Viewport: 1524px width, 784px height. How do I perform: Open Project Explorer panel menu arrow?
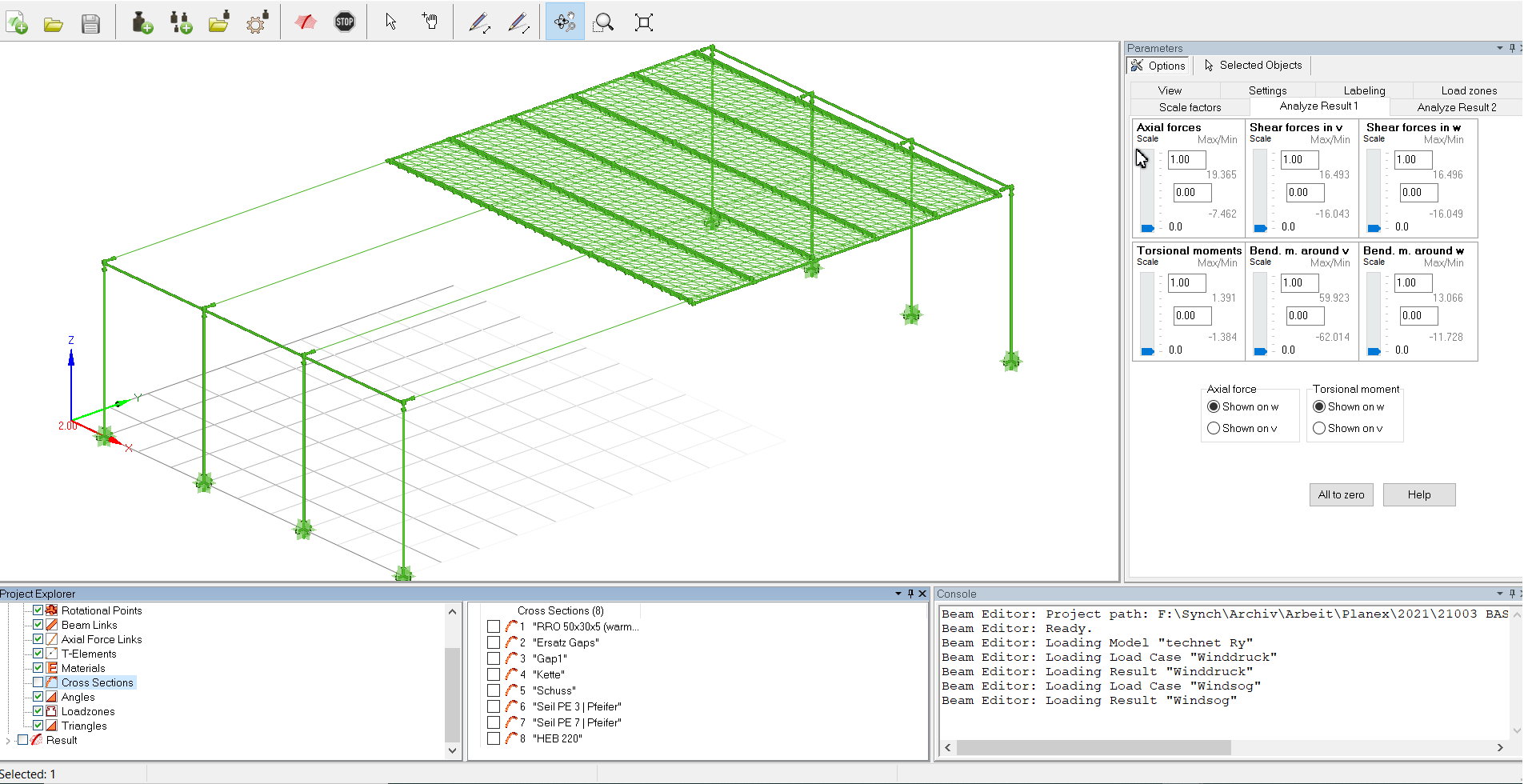[898, 594]
